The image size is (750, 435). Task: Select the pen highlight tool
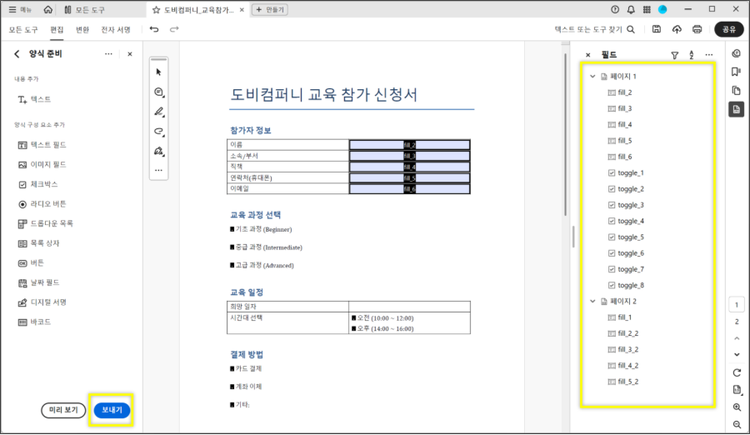pyautogui.click(x=159, y=112)
